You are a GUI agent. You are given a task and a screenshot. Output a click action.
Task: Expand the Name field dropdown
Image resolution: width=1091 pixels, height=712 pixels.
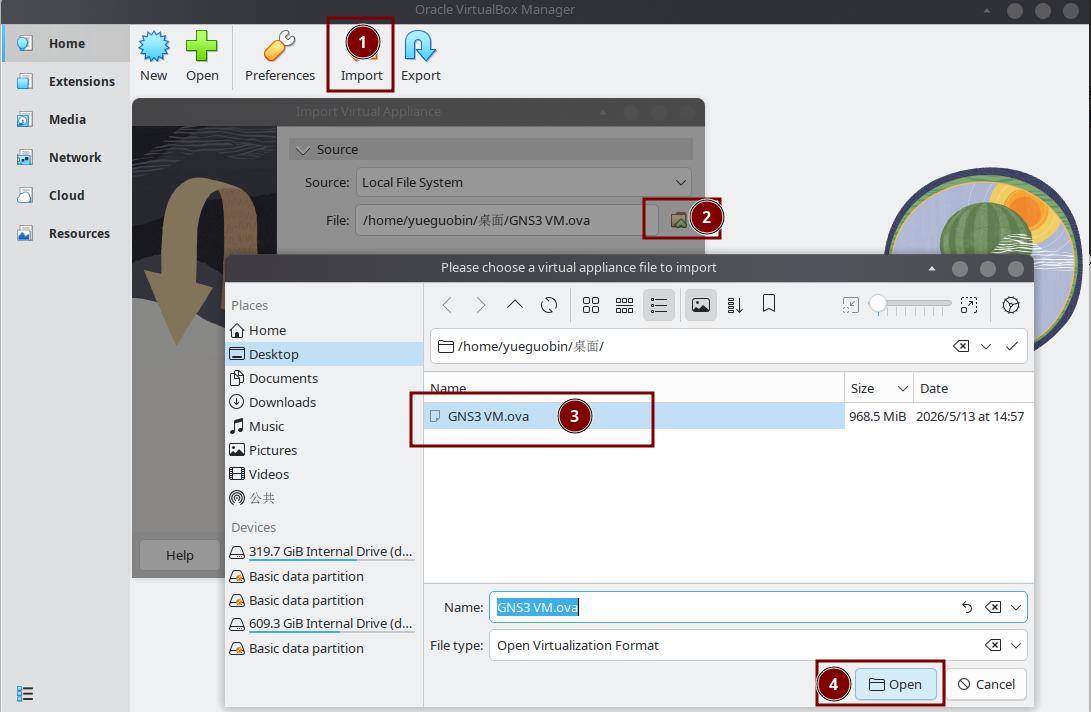1016,607
